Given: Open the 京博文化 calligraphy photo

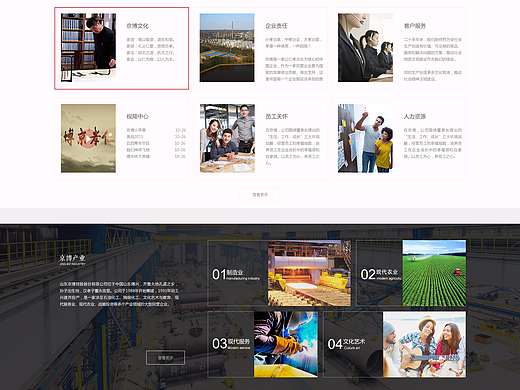Looking at the screenshot, I should (x=88, y=48).
